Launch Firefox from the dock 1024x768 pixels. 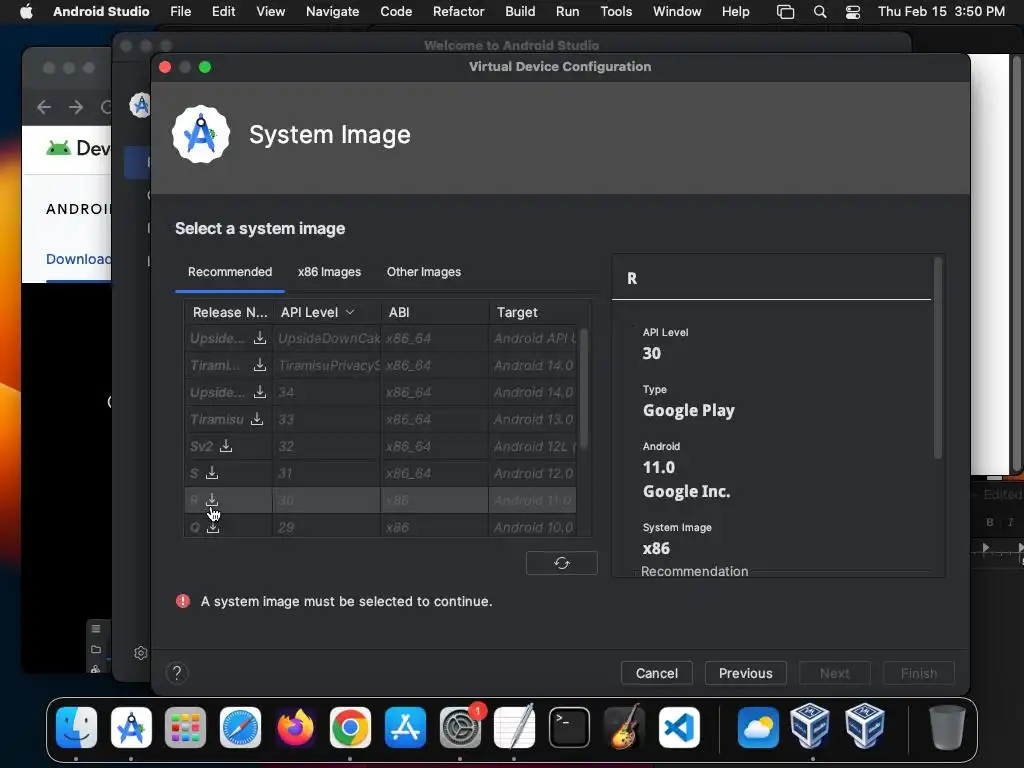click(295, 727)
